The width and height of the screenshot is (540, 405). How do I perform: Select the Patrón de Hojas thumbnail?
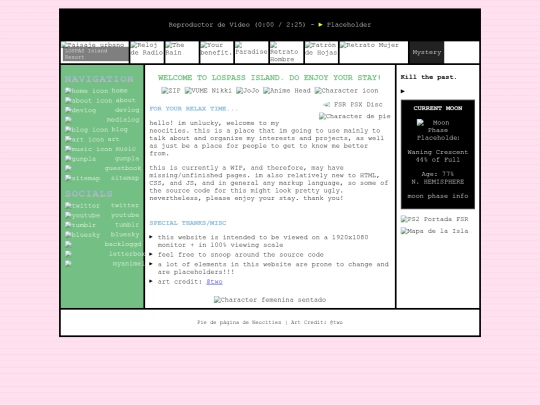(x=321, y=52)
